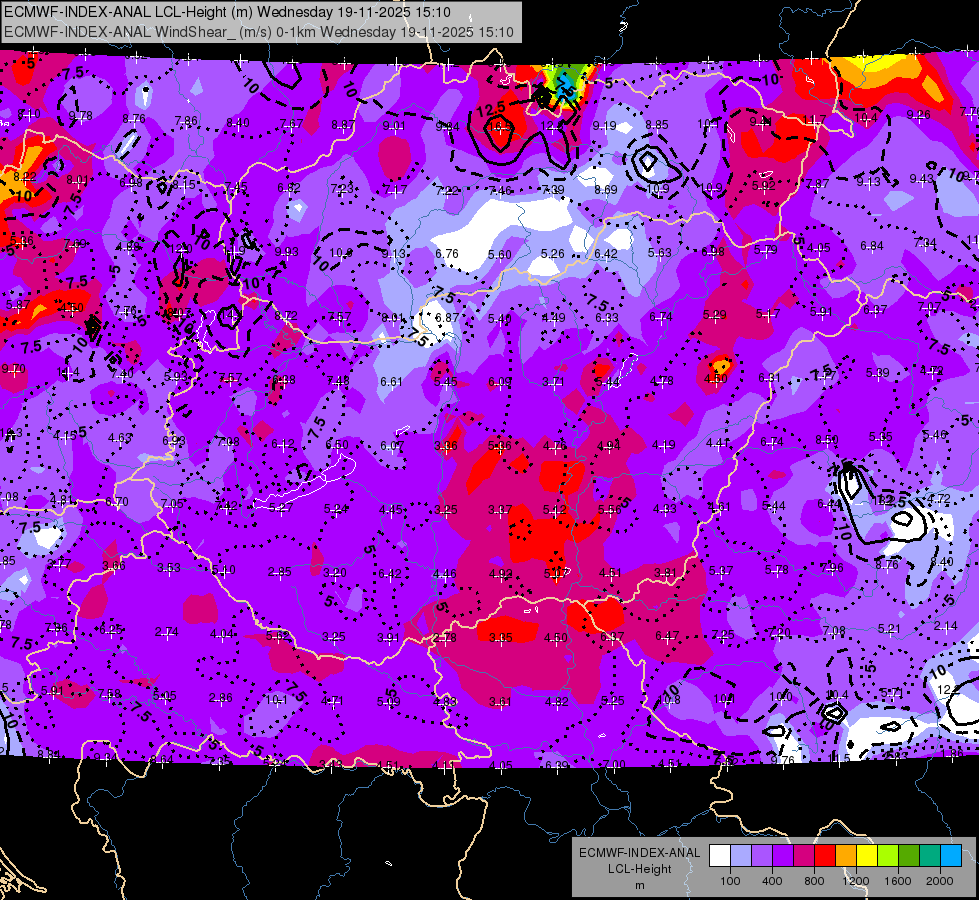Viewport: 979px width, 900px height.
Task: Click the LCL-Height title line
Action: [227, 12]
